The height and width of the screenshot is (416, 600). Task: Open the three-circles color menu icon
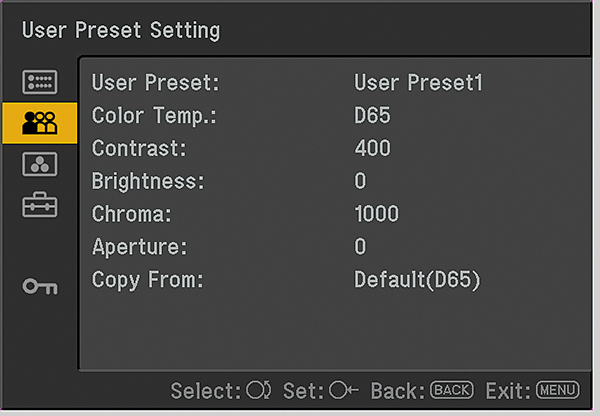pyautogui.click(x=39, y=164)
